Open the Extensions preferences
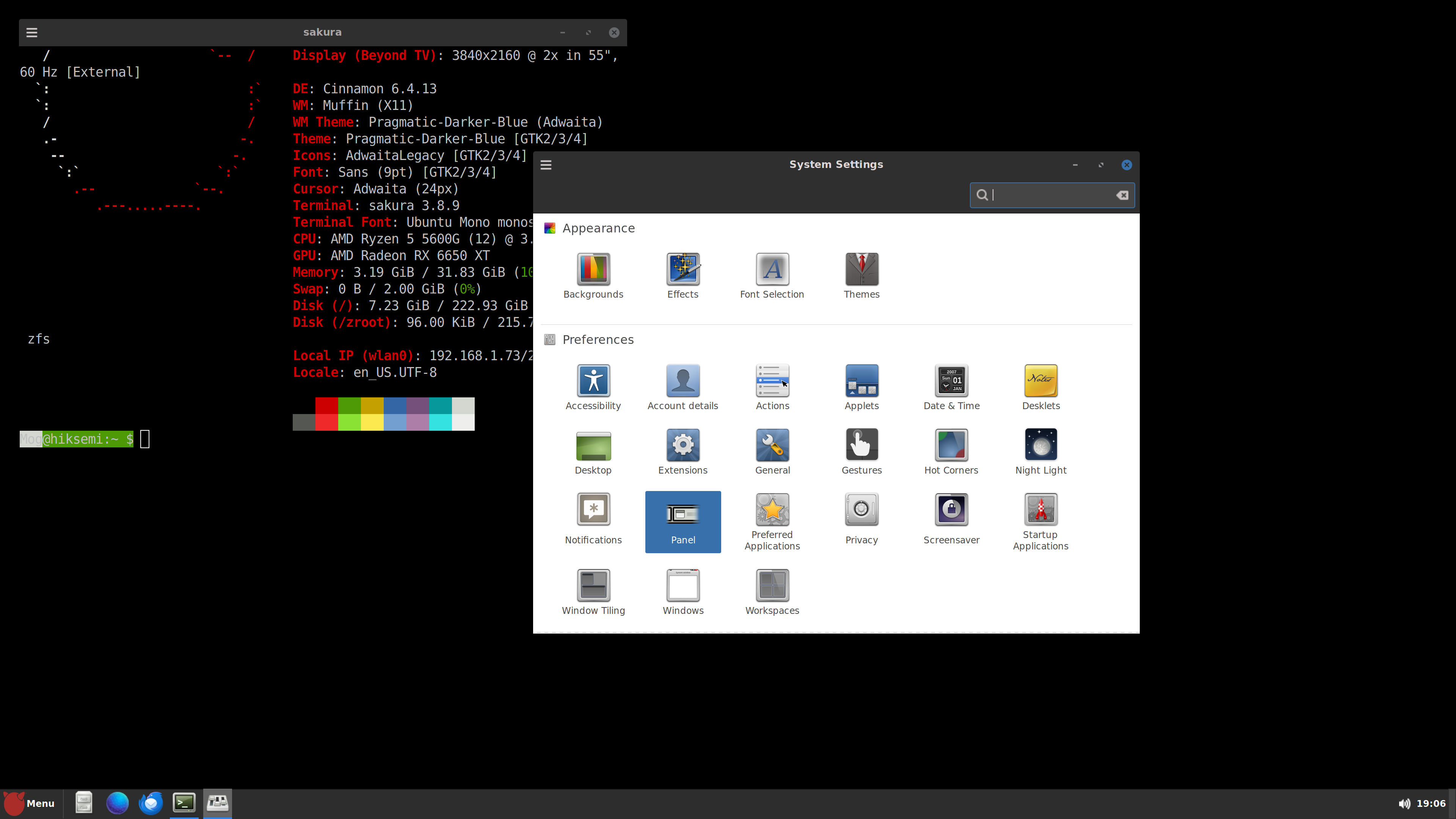This screenshot has width=1456, height=819. click(683, 452)
